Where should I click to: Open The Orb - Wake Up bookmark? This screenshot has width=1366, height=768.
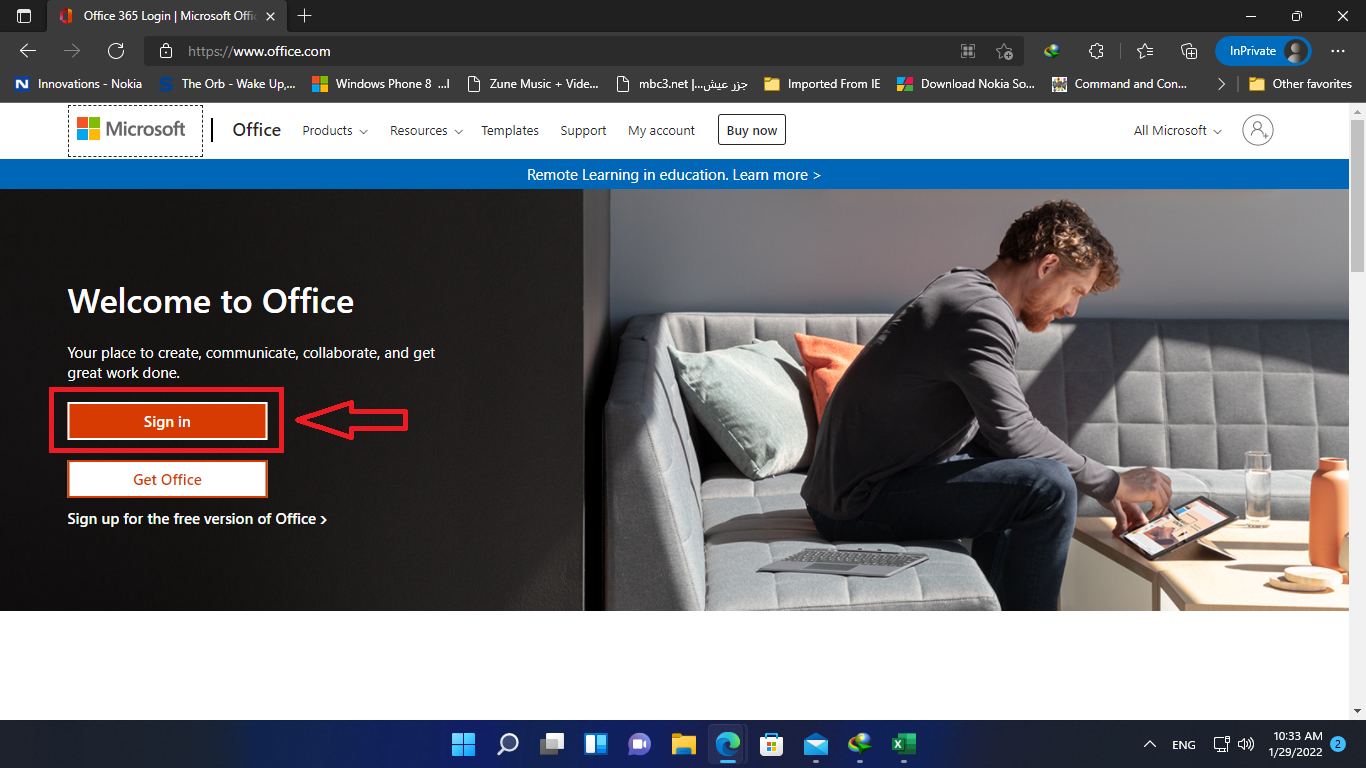(x=226, y=84)
